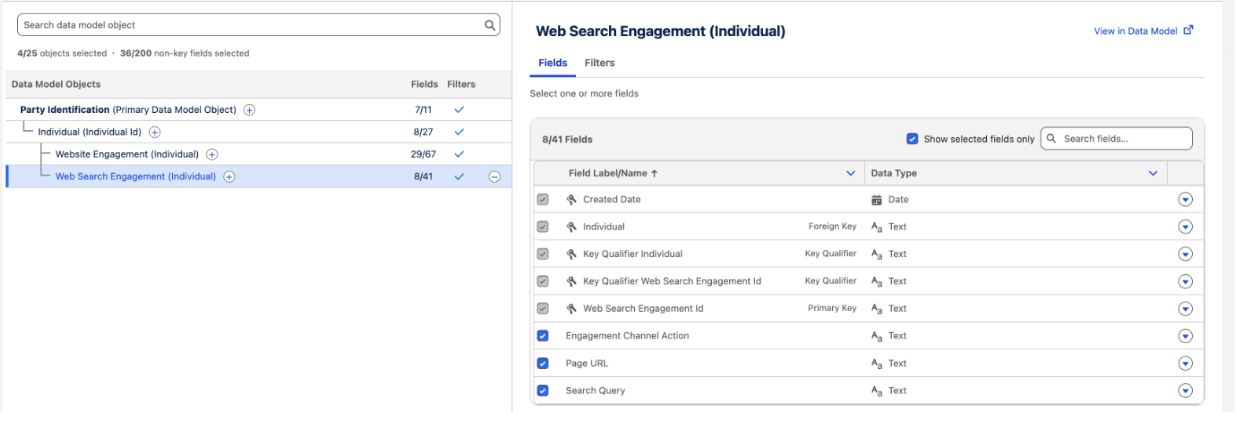Click the key icon beside Individual field
Viewport: 1238px width, 424px height.
(572, 227)
